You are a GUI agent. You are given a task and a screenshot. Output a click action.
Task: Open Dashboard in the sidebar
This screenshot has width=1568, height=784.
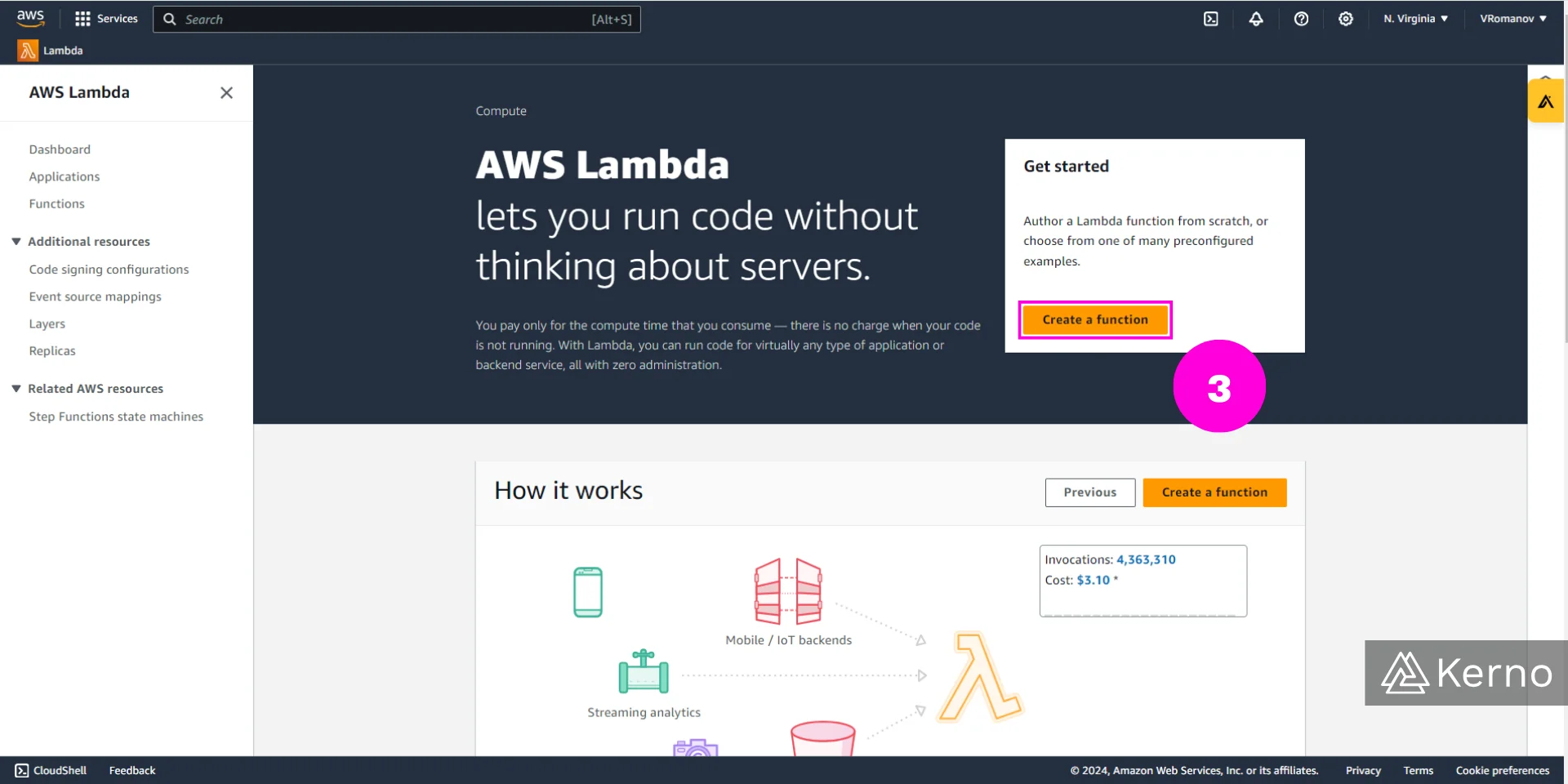(x=60, y=149)
